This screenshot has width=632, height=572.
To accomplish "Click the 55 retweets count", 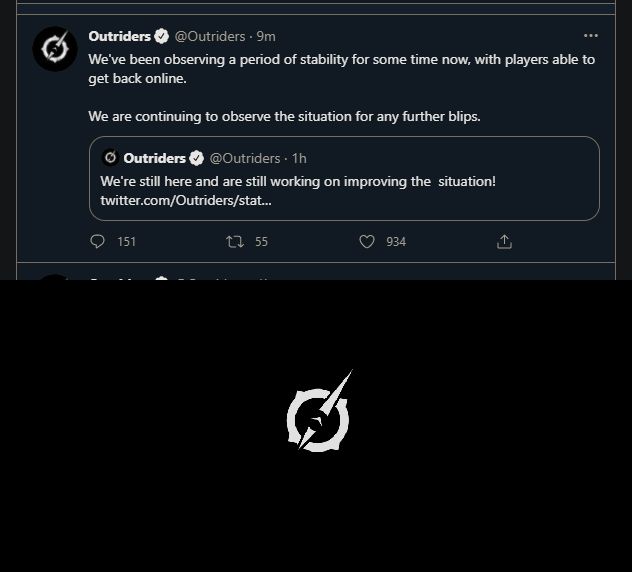I will tap(261, 241).
